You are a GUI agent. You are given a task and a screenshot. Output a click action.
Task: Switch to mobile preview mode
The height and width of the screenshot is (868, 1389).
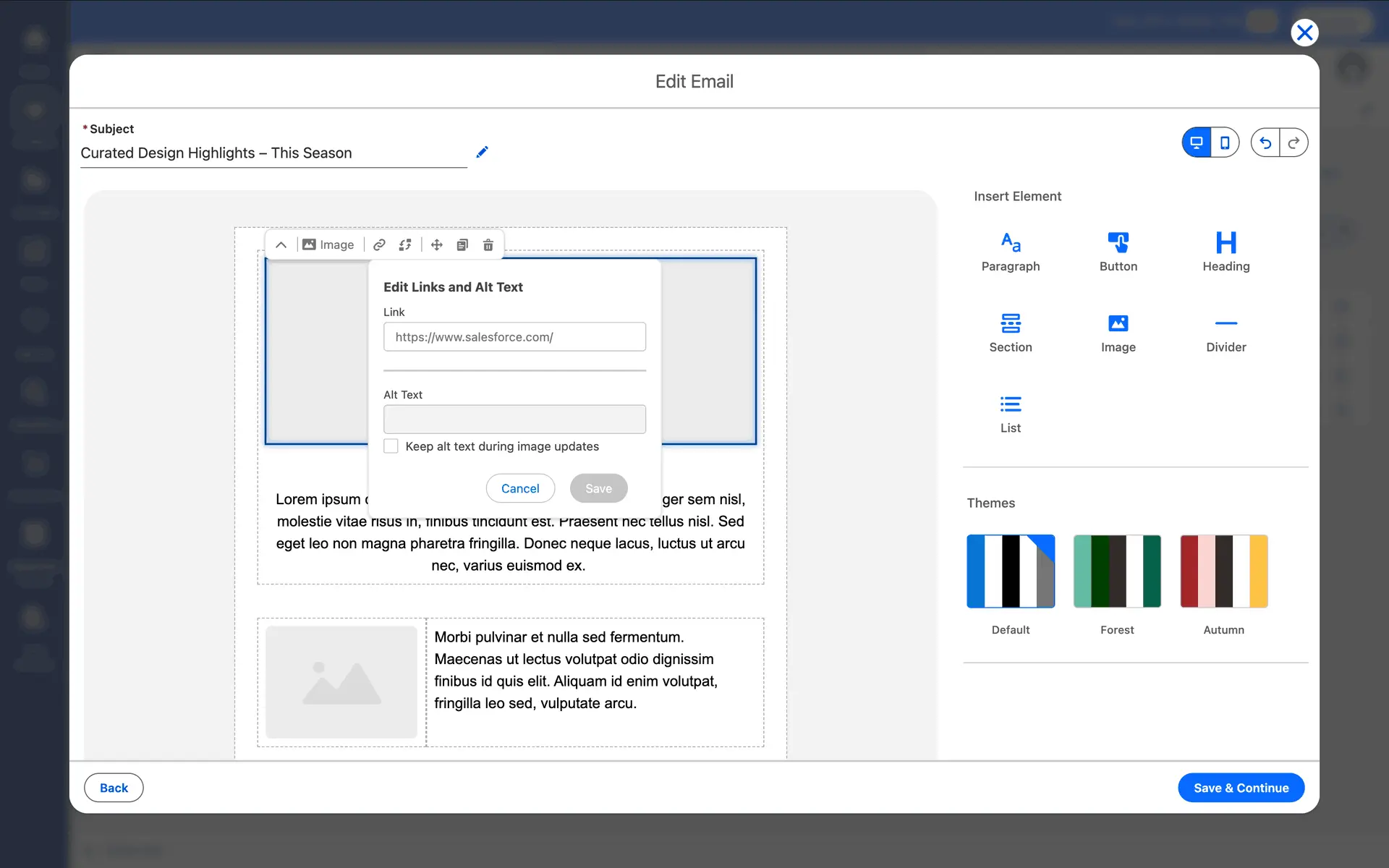[x=1225, y=142]
